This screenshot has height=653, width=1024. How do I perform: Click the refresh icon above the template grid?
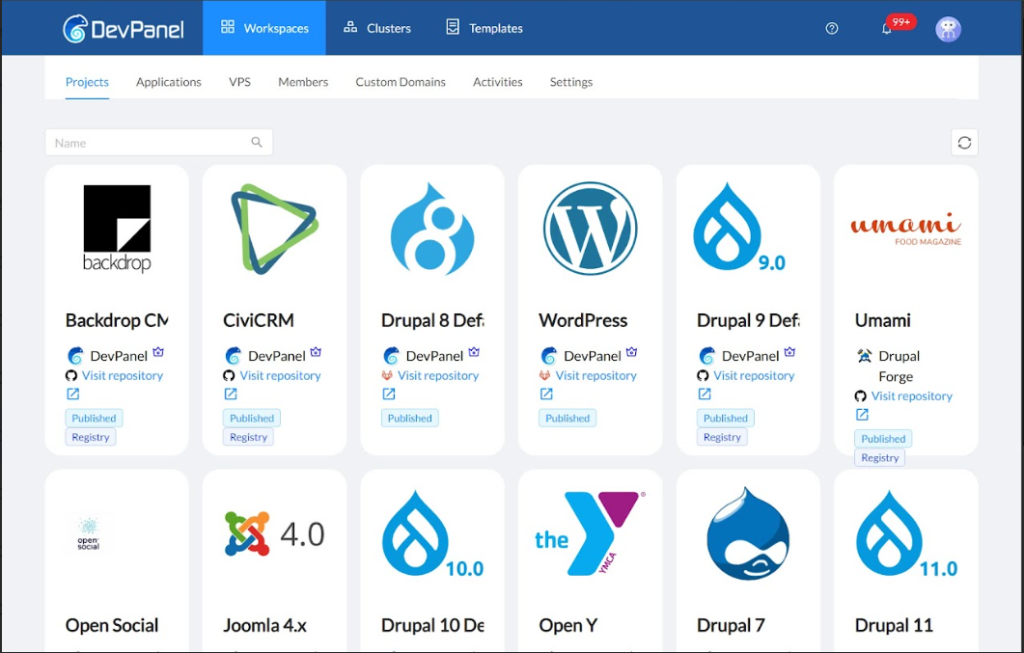tap(964, 142)
